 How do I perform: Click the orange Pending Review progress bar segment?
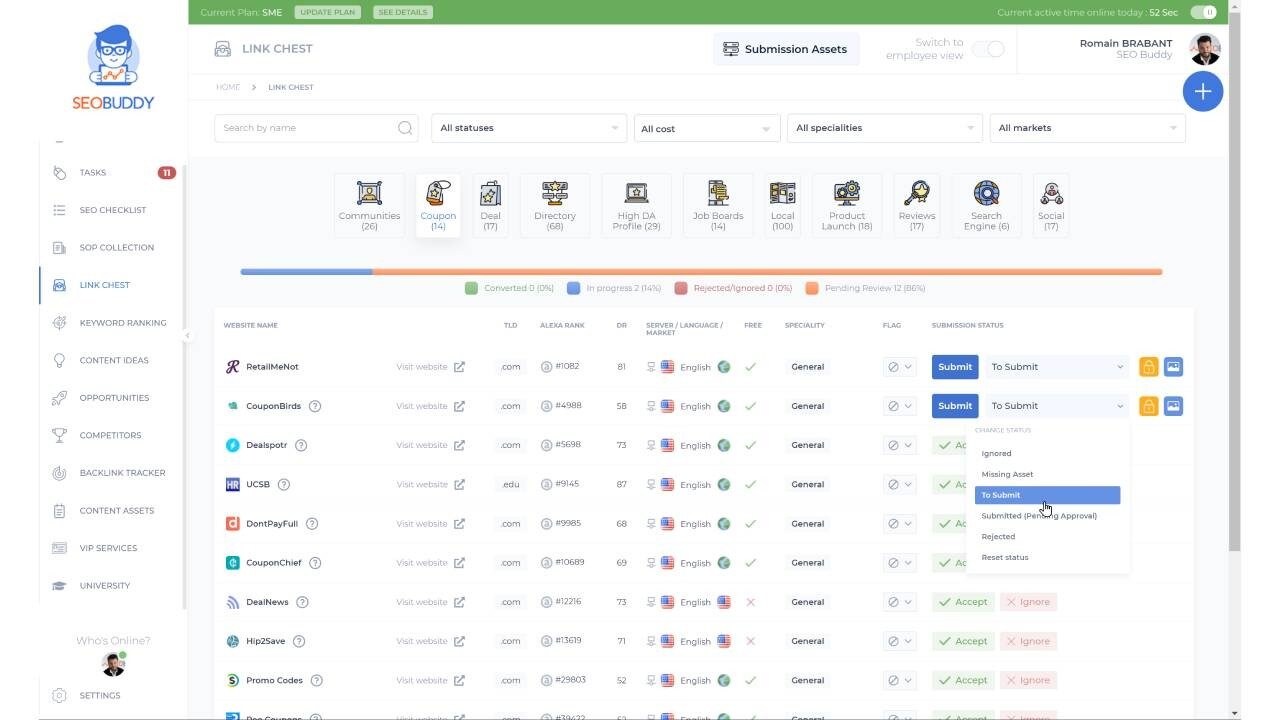point(767,271)
